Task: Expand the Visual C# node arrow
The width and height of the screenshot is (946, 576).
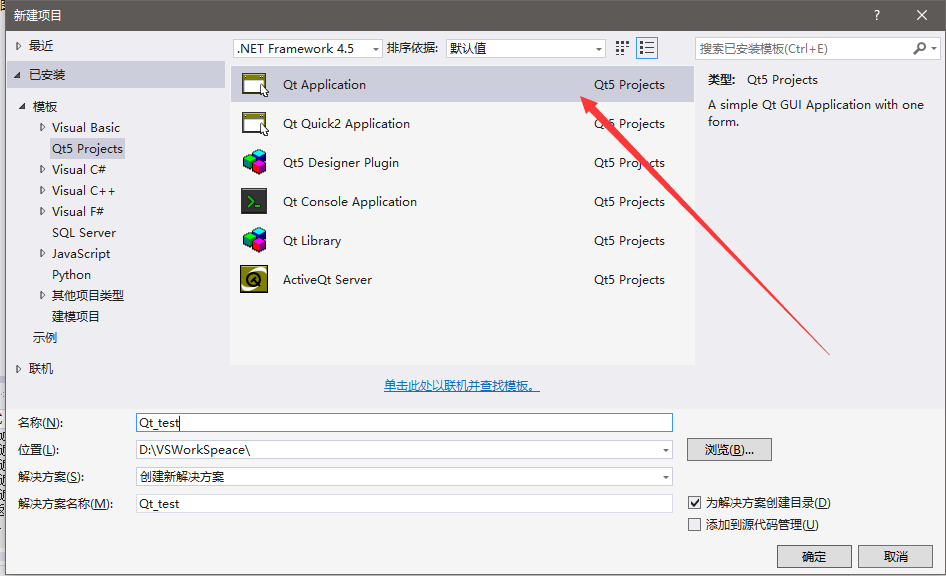Action: pyautogui.click(x=42, y=169)
